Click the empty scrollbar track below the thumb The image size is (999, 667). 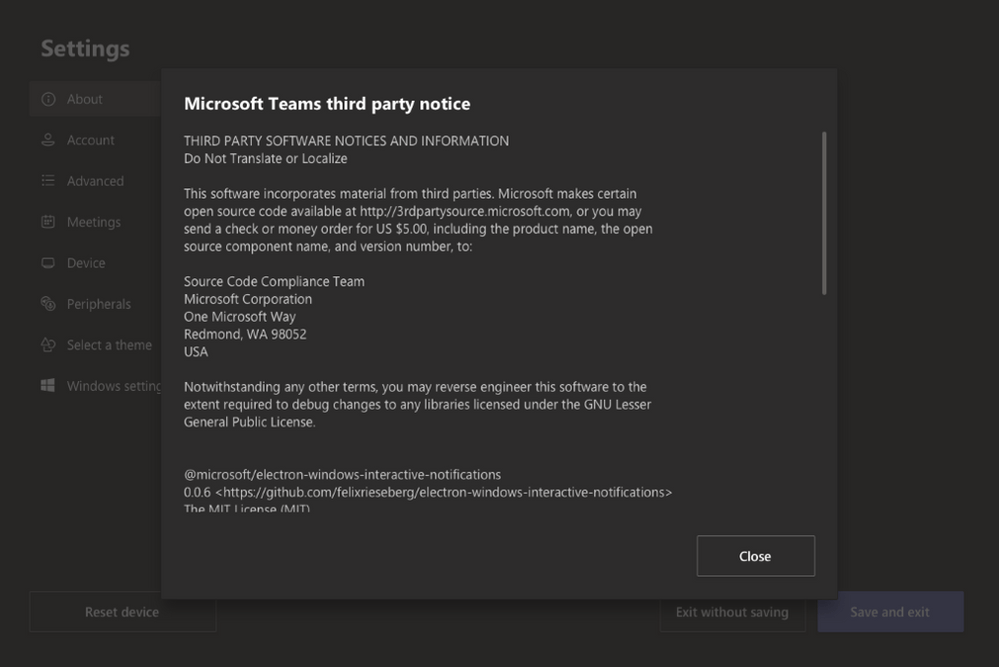coord(824,400)
